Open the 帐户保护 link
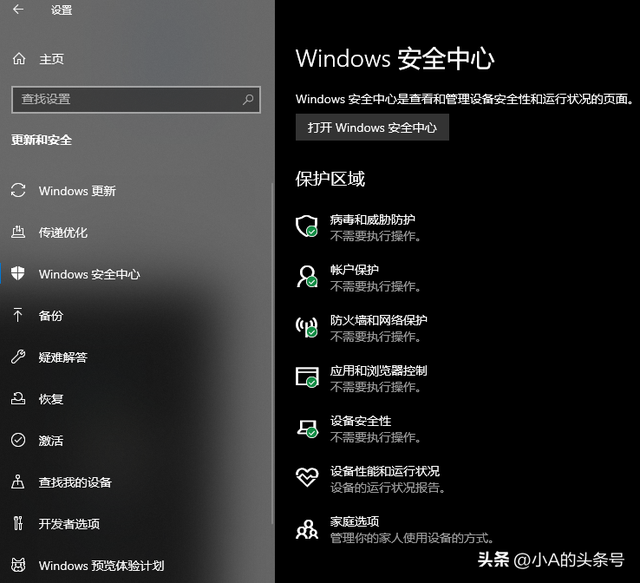This screenshot has width=640, height=583. [x=354, y=270]
